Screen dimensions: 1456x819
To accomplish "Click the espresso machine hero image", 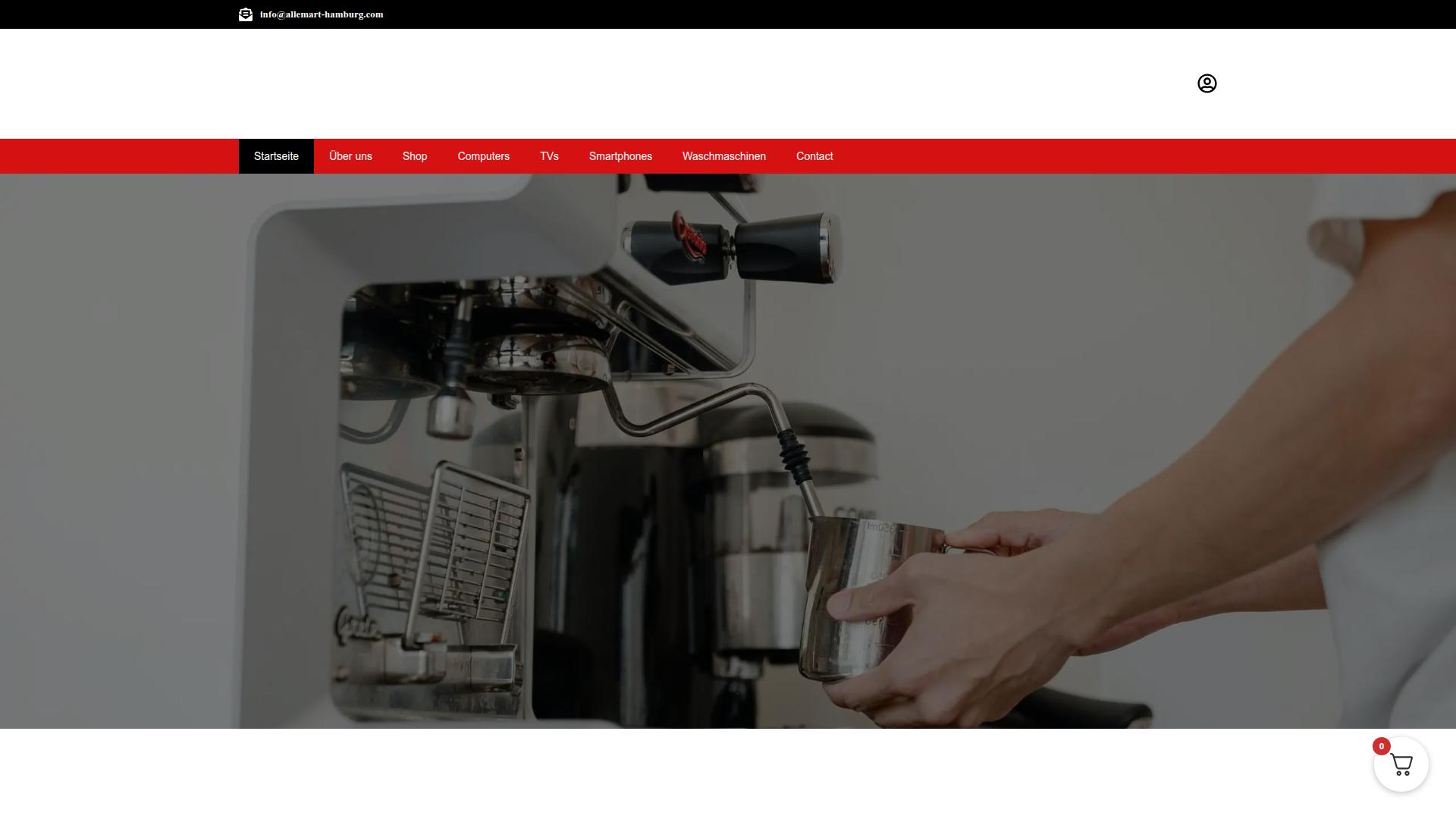I will (728, 451).
